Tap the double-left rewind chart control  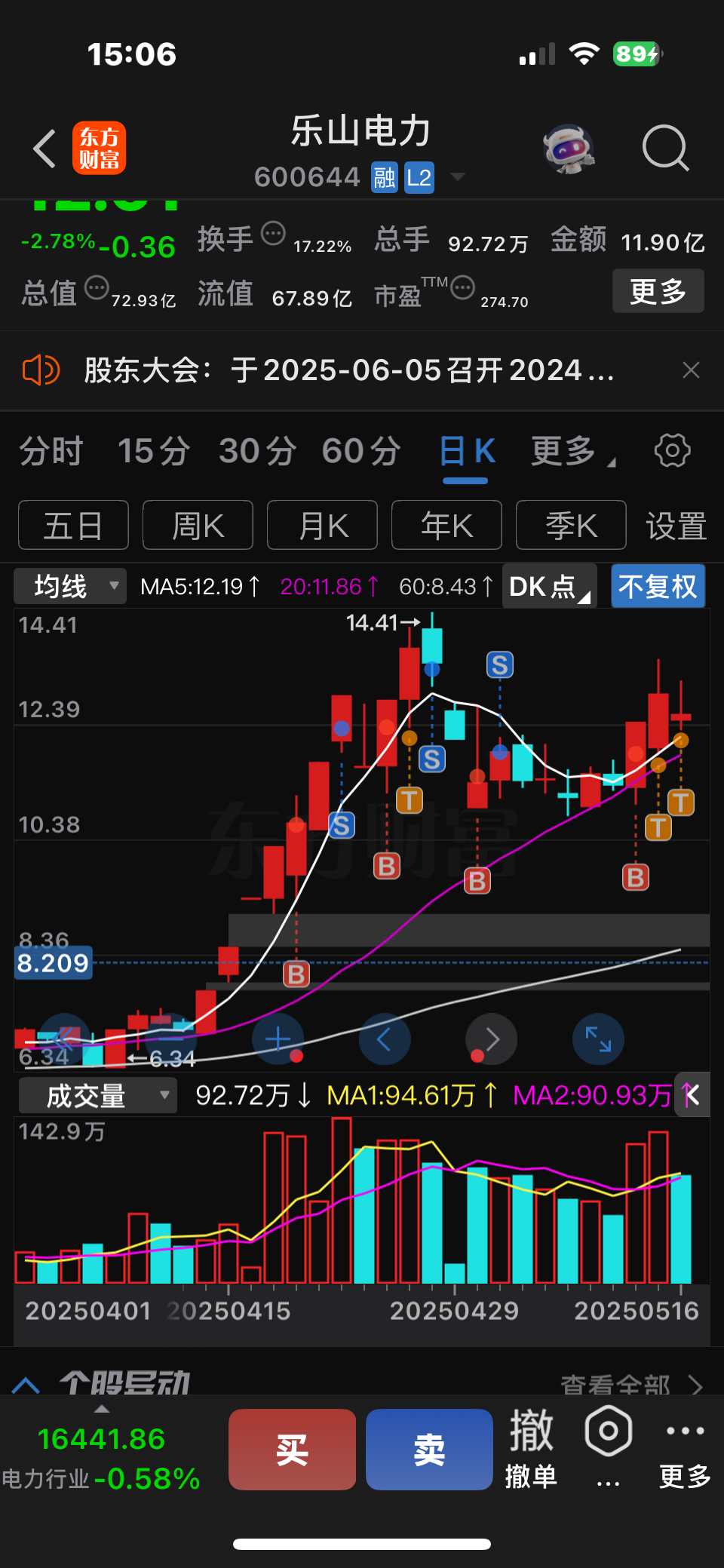pos(65,1039)
